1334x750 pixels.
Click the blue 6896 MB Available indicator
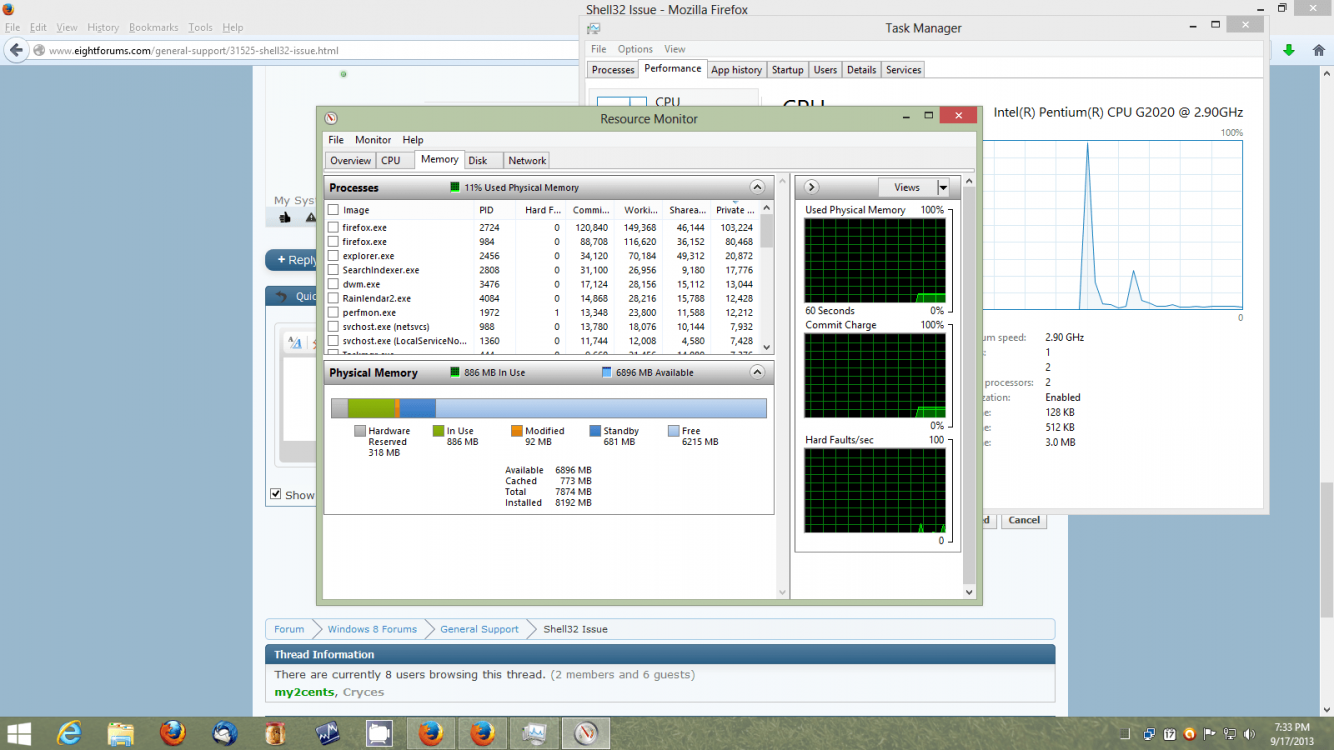(606, 372)
